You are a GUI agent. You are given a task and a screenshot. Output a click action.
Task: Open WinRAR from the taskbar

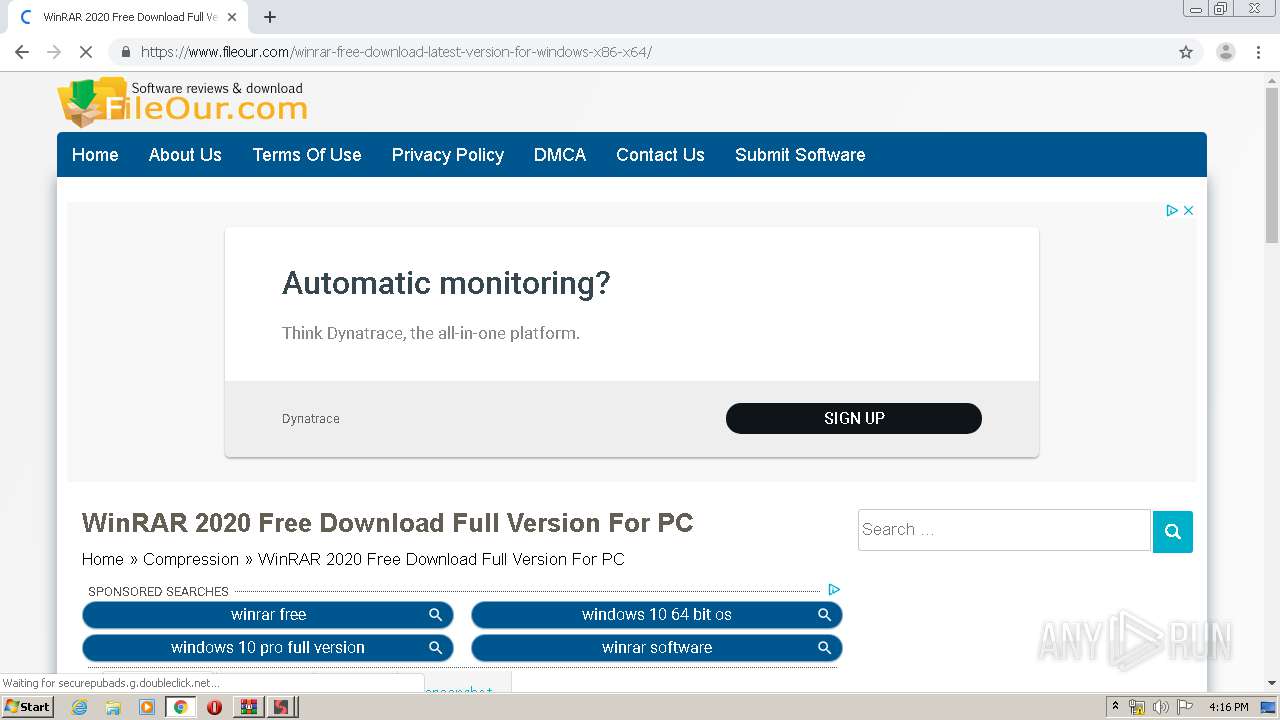(x=248, y=707)
